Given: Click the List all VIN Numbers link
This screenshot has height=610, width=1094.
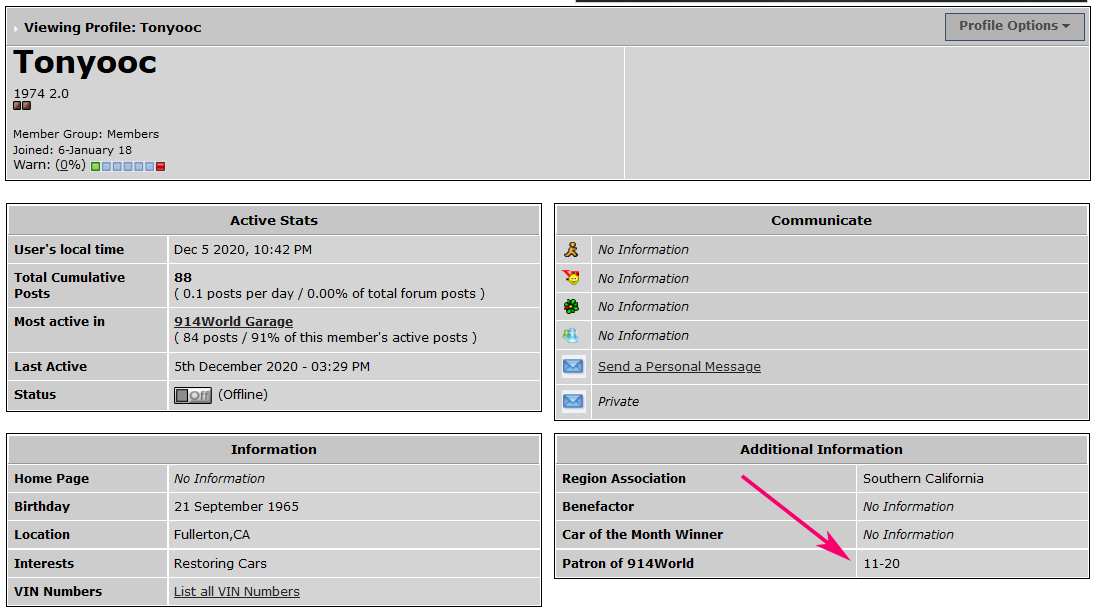Looking at the screenshot, I should click(236, 592).
